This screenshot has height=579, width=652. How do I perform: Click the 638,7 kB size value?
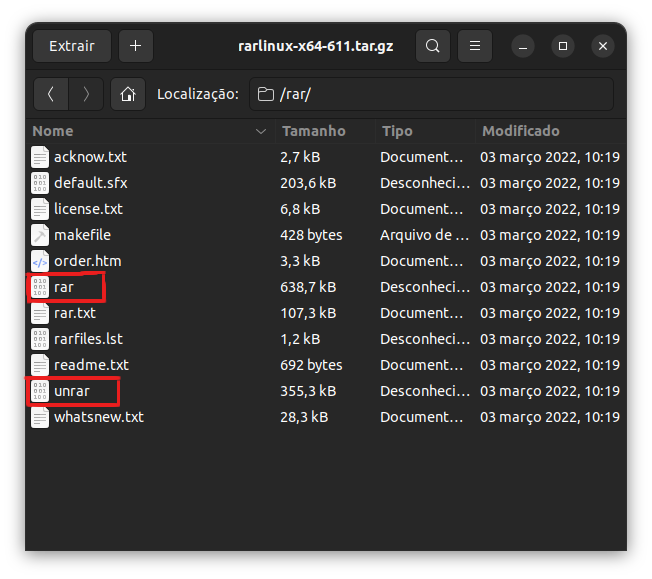[x=308, y=287]
